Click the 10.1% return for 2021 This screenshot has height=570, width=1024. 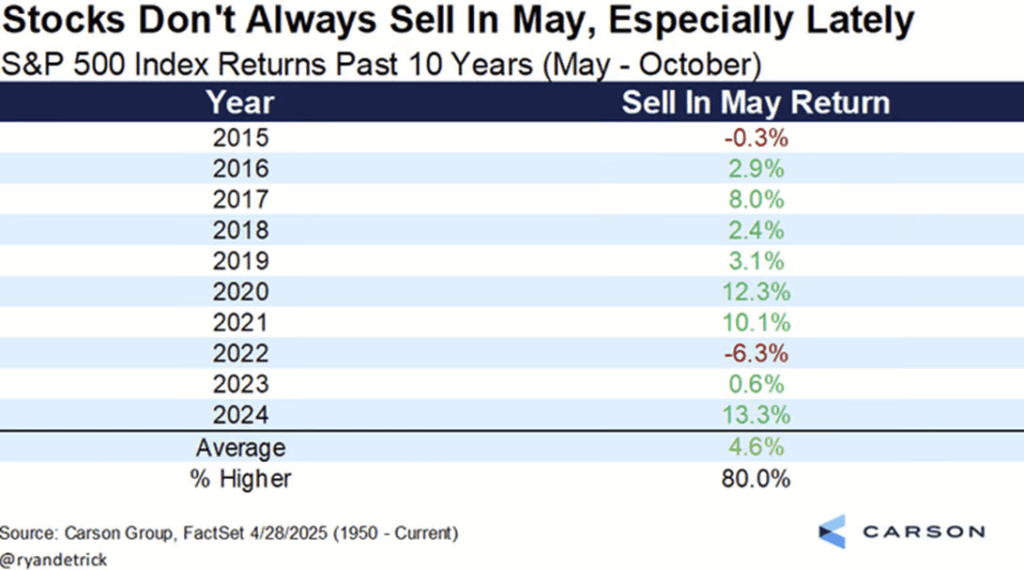point(756,323)
